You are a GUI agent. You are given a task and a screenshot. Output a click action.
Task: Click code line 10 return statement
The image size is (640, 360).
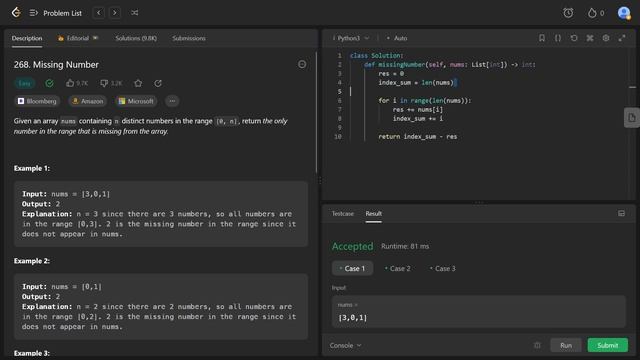coord(418,137)
